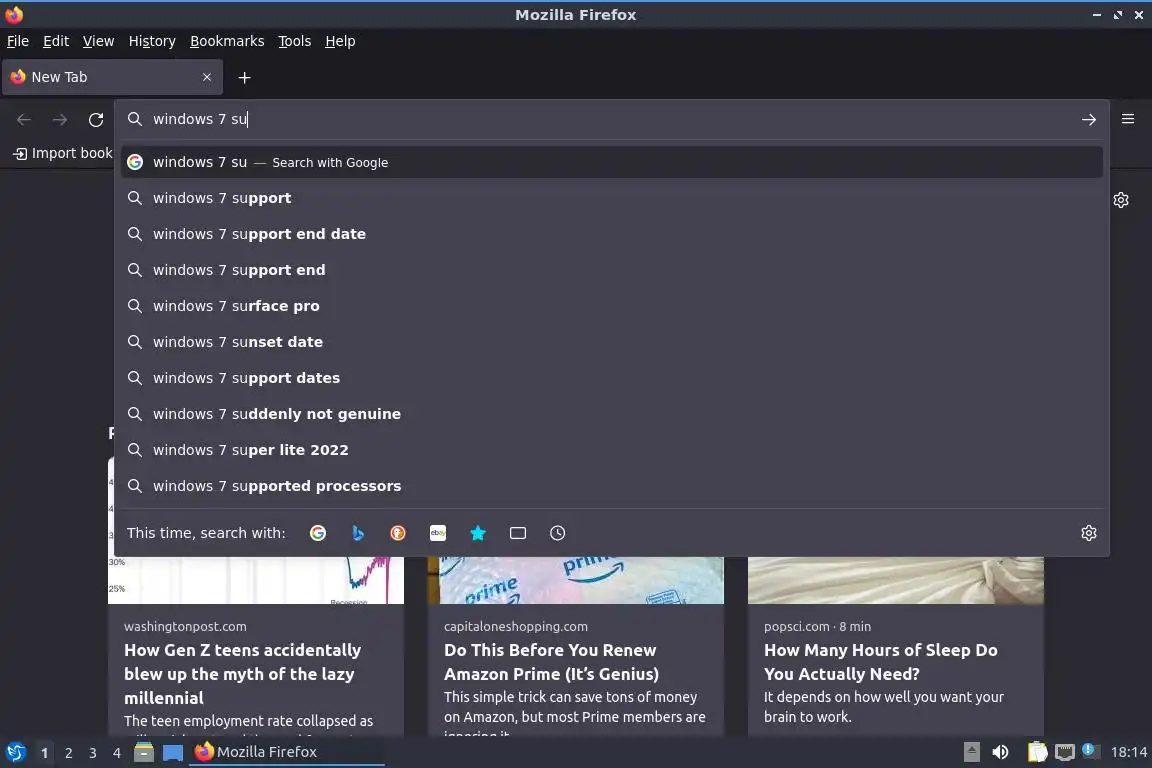
Task: Close the New Tab tab
Action: click(206, 77)
